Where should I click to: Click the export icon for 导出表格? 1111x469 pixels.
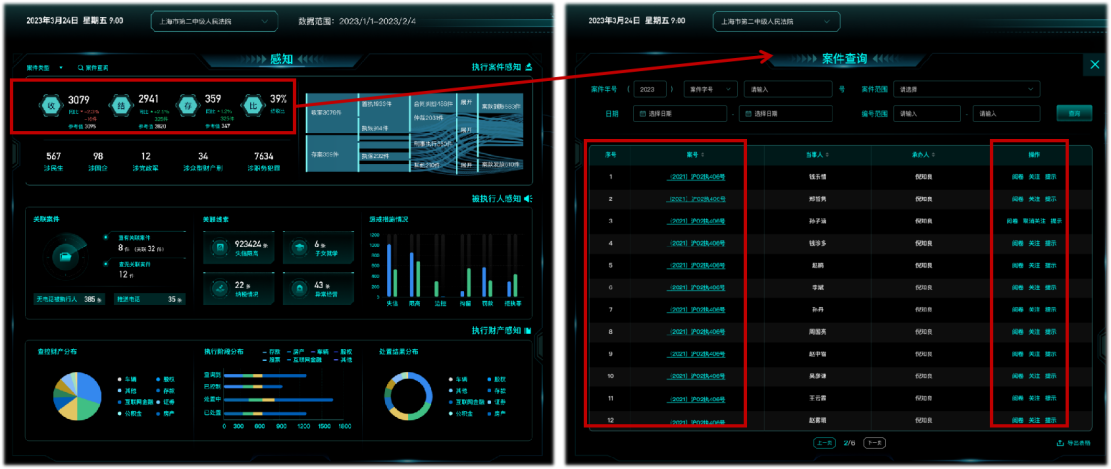point(1059,443)
